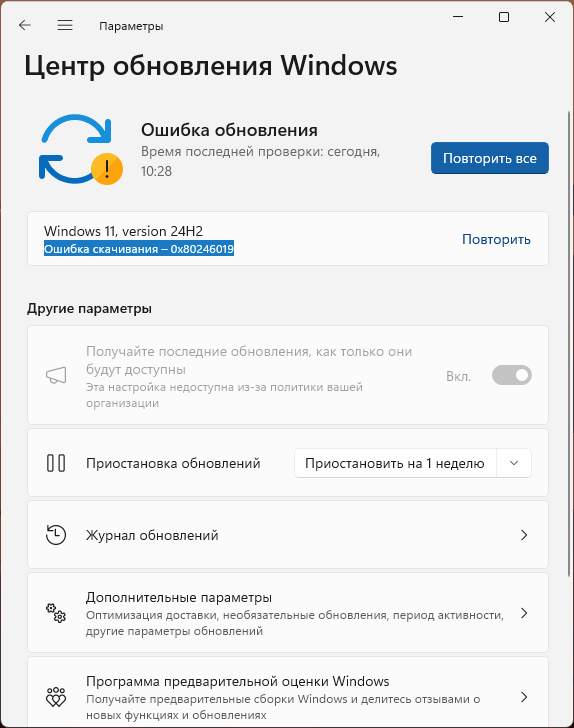Click the update history clock icon
The image size is (574, 728).
(x=56, y=535)
